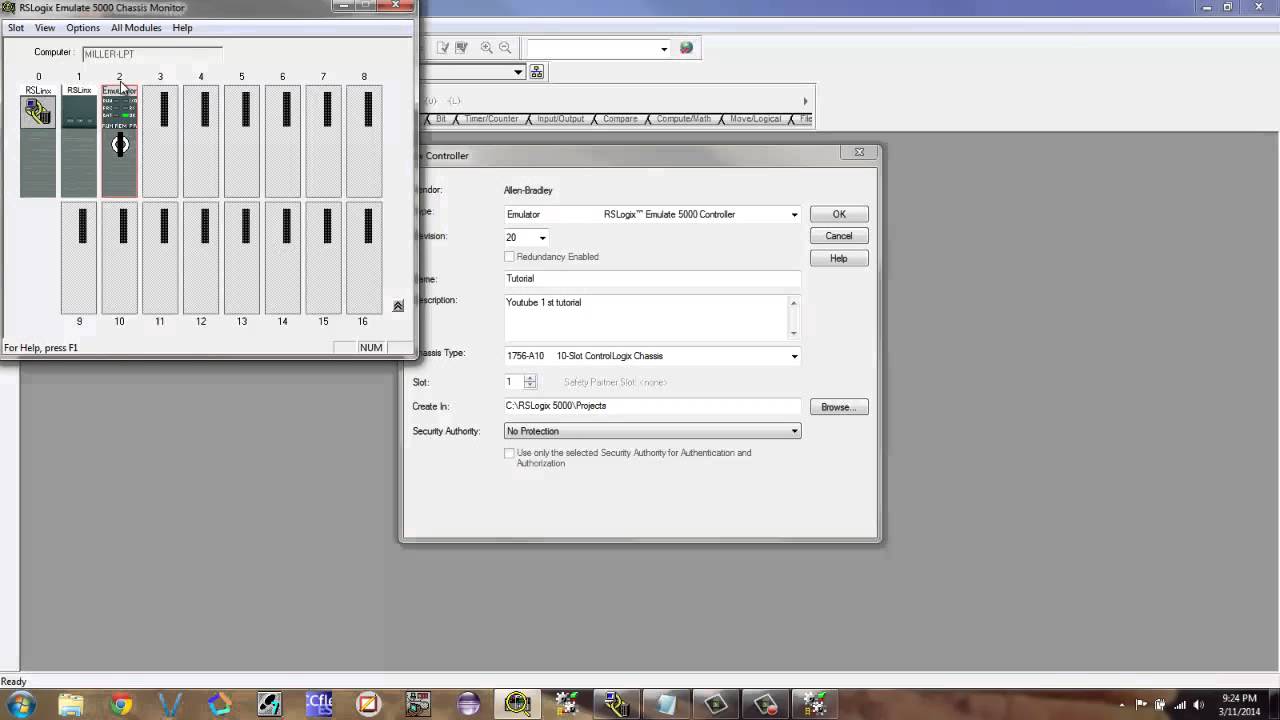Screen dimensions: 1280x720
Task: Open the Slot menu in Chassis Monitor
Action: pyautogui.click(x=16, y=28)
